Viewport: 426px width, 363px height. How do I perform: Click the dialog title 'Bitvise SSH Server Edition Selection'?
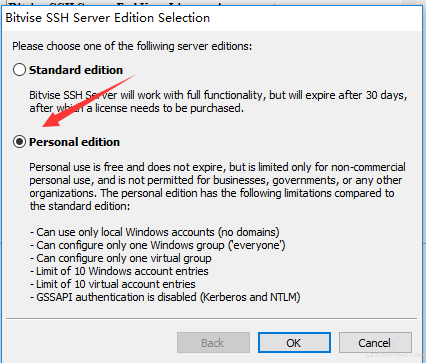(108, 18)
